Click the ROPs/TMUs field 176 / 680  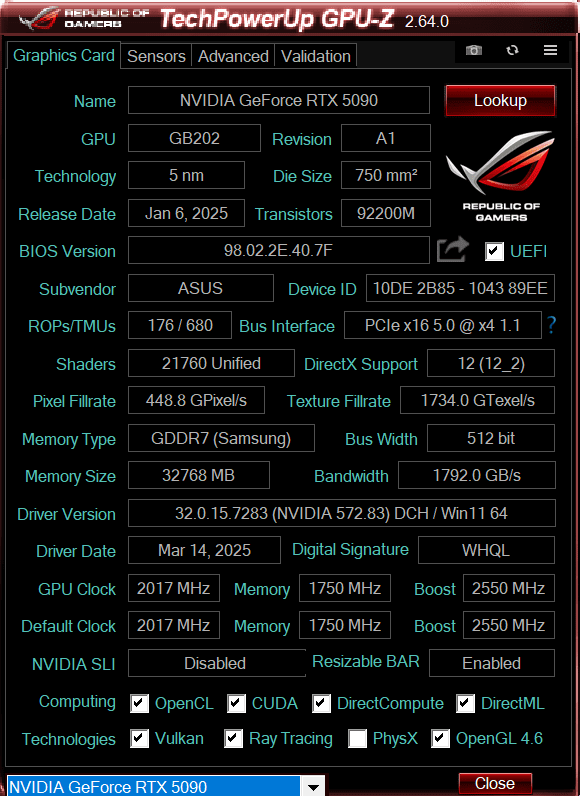[180, 325]
